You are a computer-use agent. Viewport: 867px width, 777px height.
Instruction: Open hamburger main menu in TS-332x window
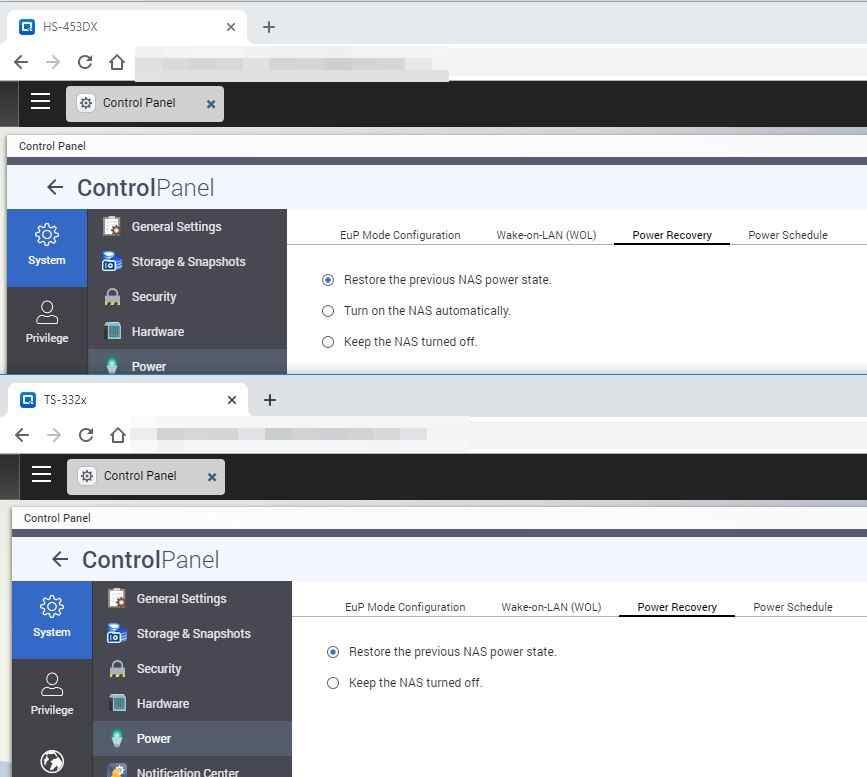click(x=41, y=474)
